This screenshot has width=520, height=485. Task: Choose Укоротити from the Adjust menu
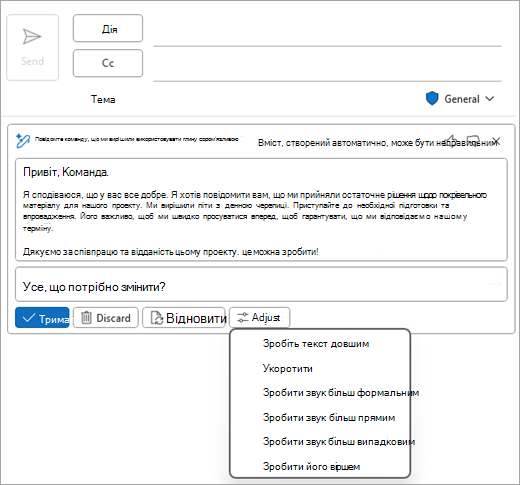(288, 369)
